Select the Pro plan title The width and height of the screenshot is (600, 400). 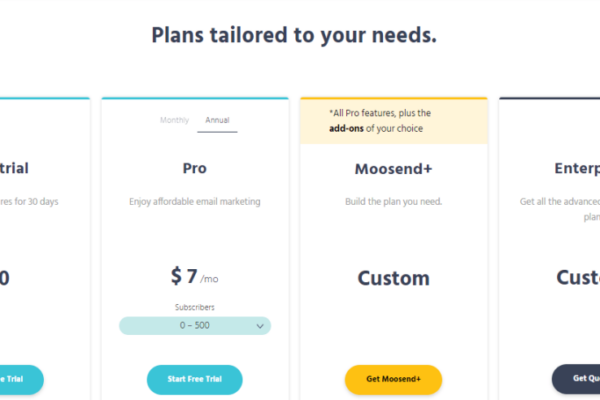[x=195, y=168]
